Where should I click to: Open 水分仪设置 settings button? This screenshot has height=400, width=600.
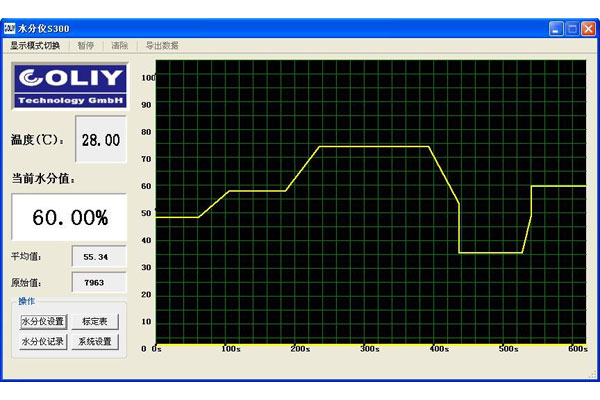tap(43, 322)
